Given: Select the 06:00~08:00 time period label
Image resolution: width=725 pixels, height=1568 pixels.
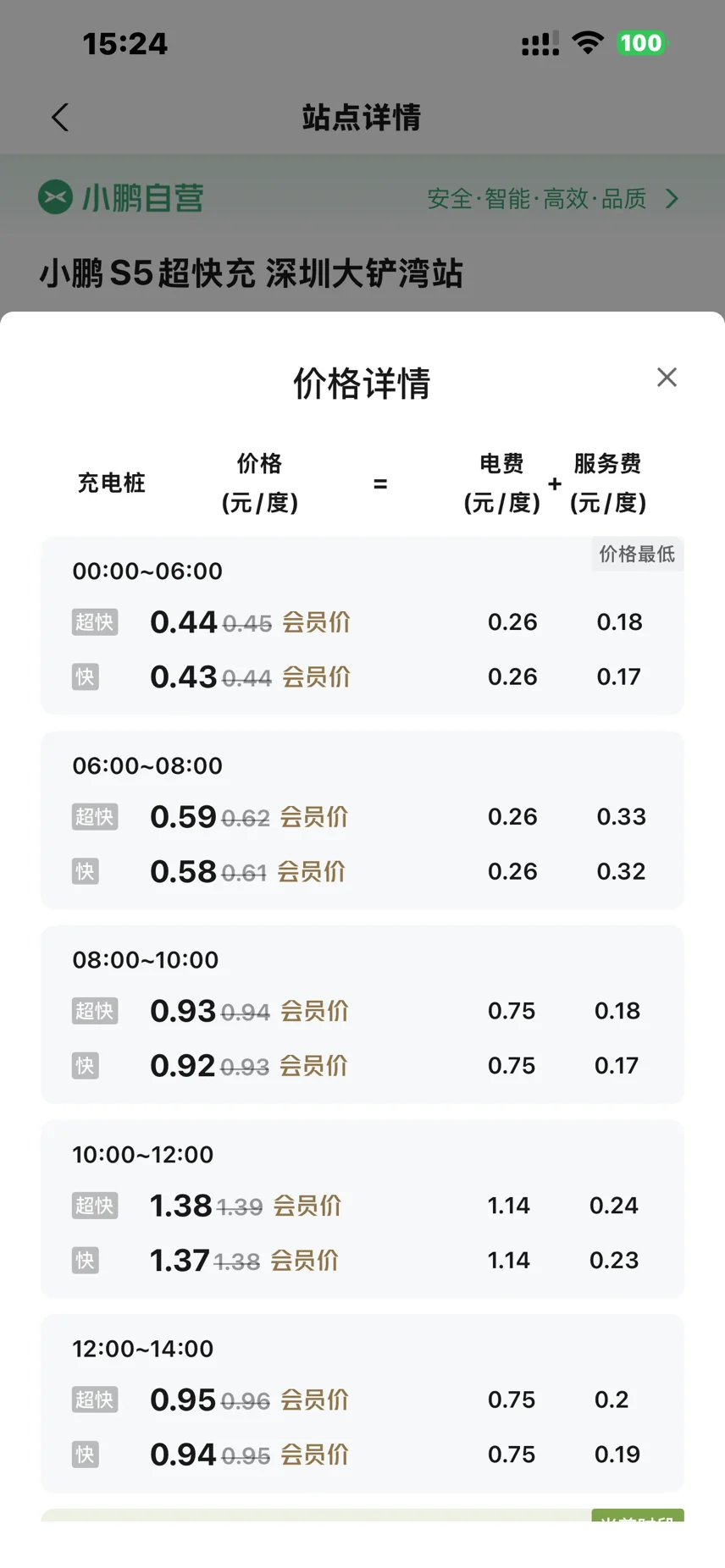Looking at the screenshot, I should (147, 765).
